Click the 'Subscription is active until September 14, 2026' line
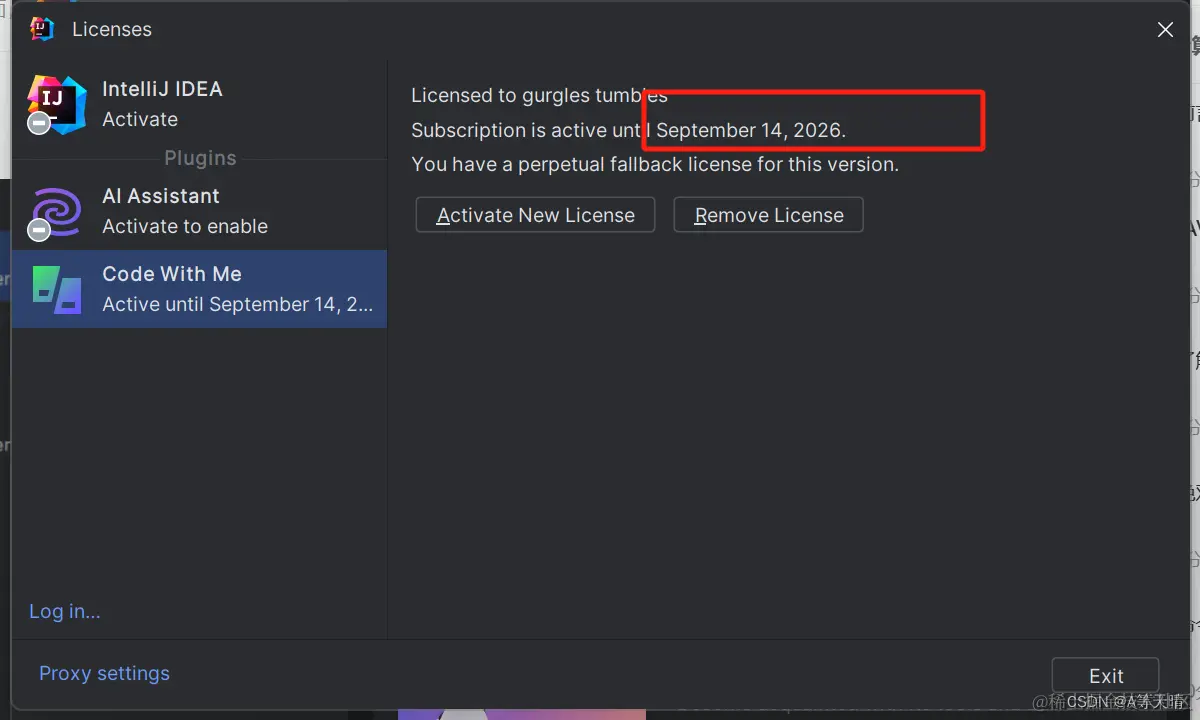The image size is (1200, 720). pos(628,130)
